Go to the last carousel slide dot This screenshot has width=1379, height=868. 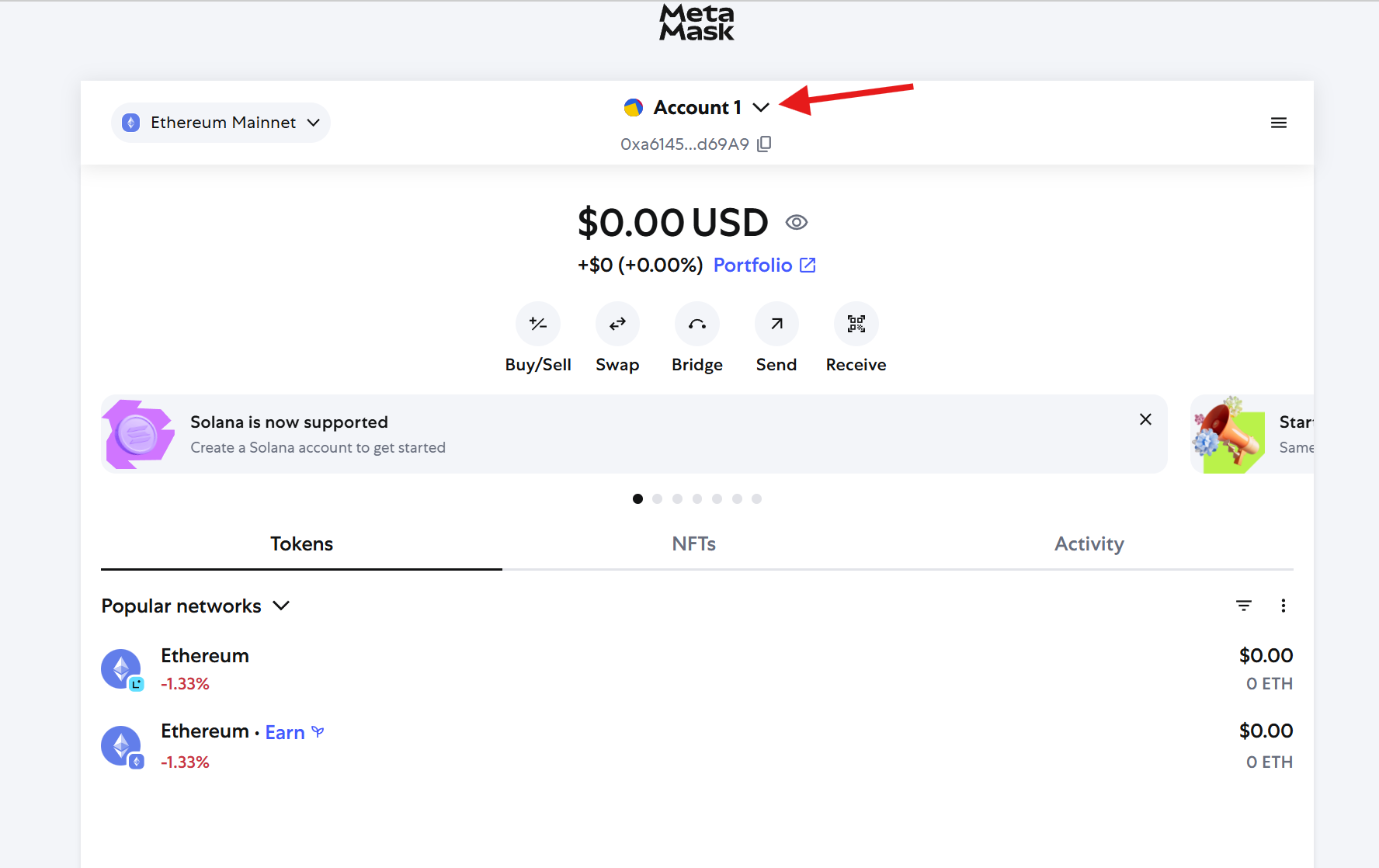click(x=757, y=498)
